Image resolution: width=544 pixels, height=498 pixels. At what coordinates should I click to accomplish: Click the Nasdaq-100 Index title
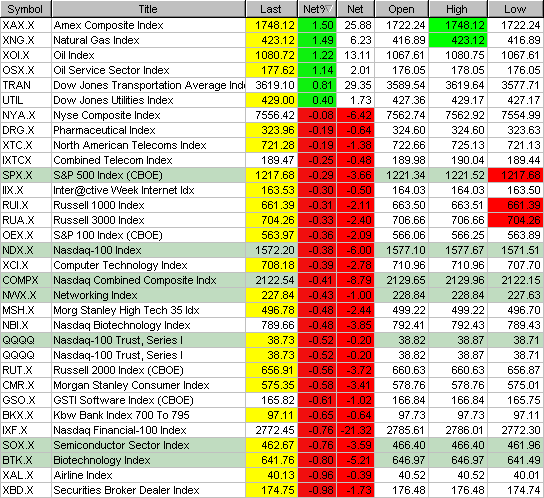97,250
